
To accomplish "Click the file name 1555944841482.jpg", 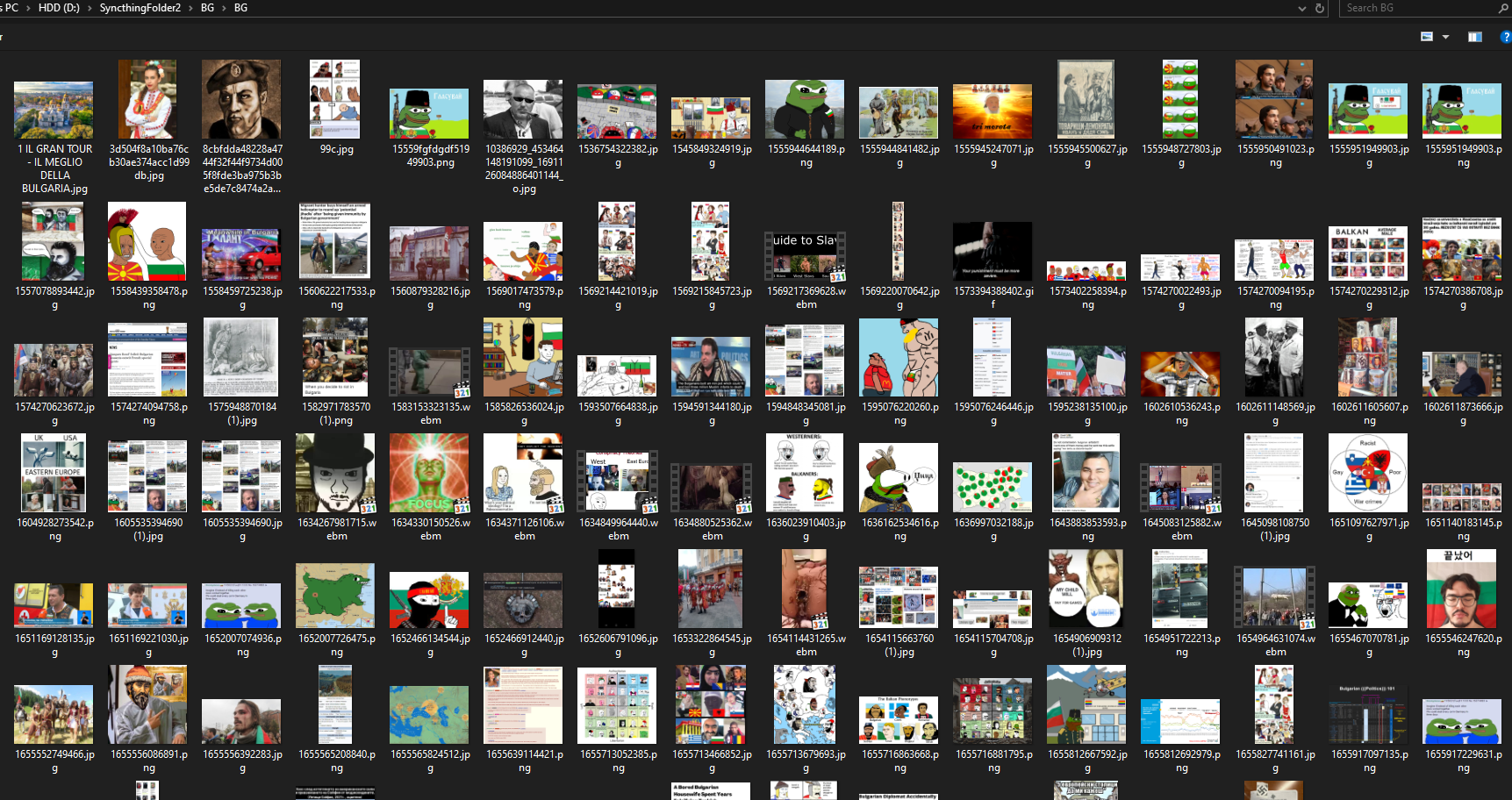I will click(x=899, y=156).
